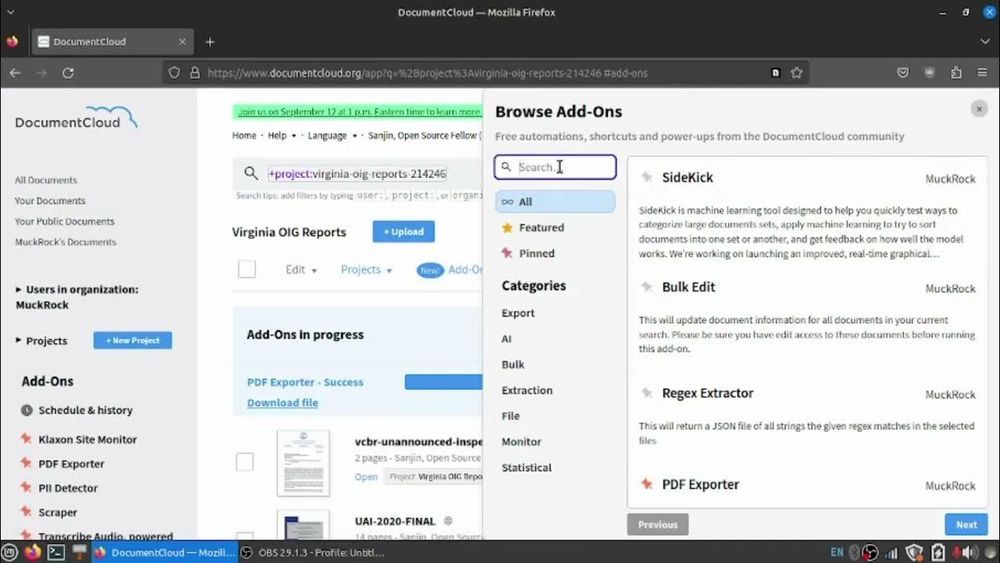Click the New Project button
The image size is (1000, 563).
point(133,340)
